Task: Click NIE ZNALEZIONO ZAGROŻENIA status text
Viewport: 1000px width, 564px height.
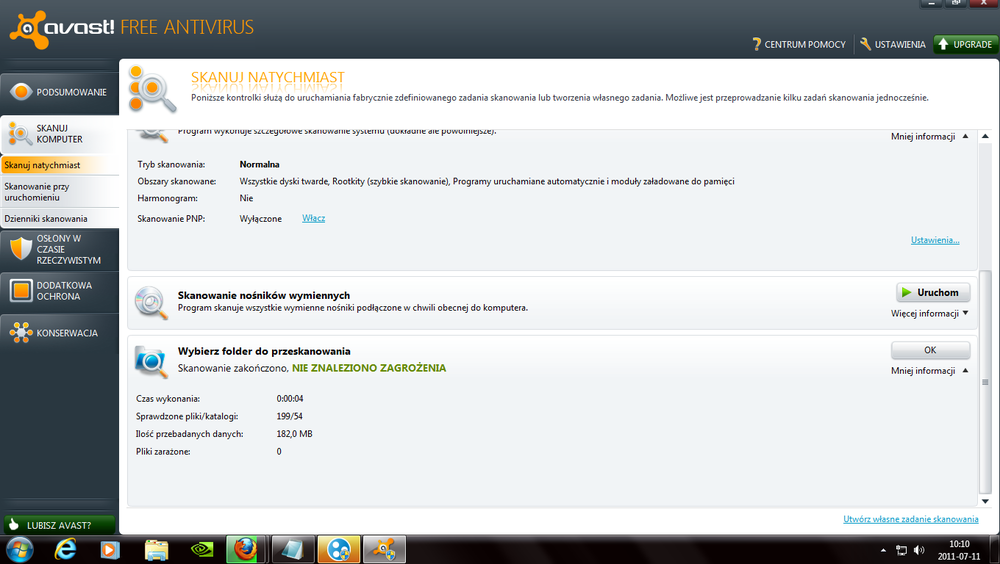Action: point(369,368)
